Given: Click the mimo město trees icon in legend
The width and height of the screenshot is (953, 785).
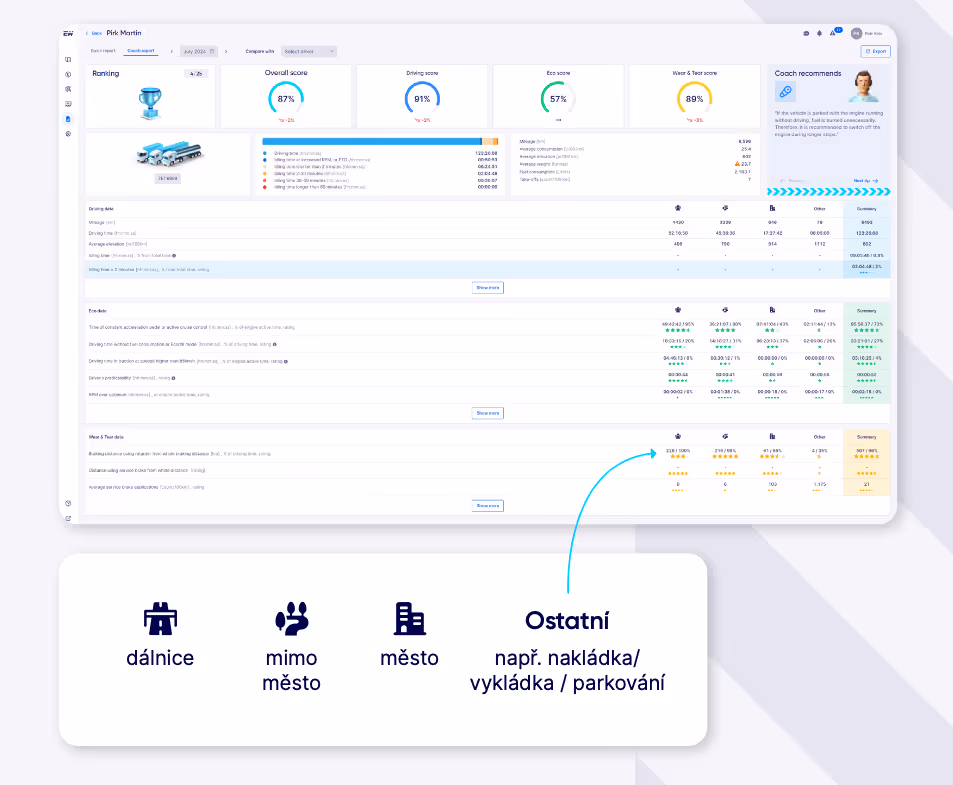Looking at the screenshot, I should [x=292, y=619].
